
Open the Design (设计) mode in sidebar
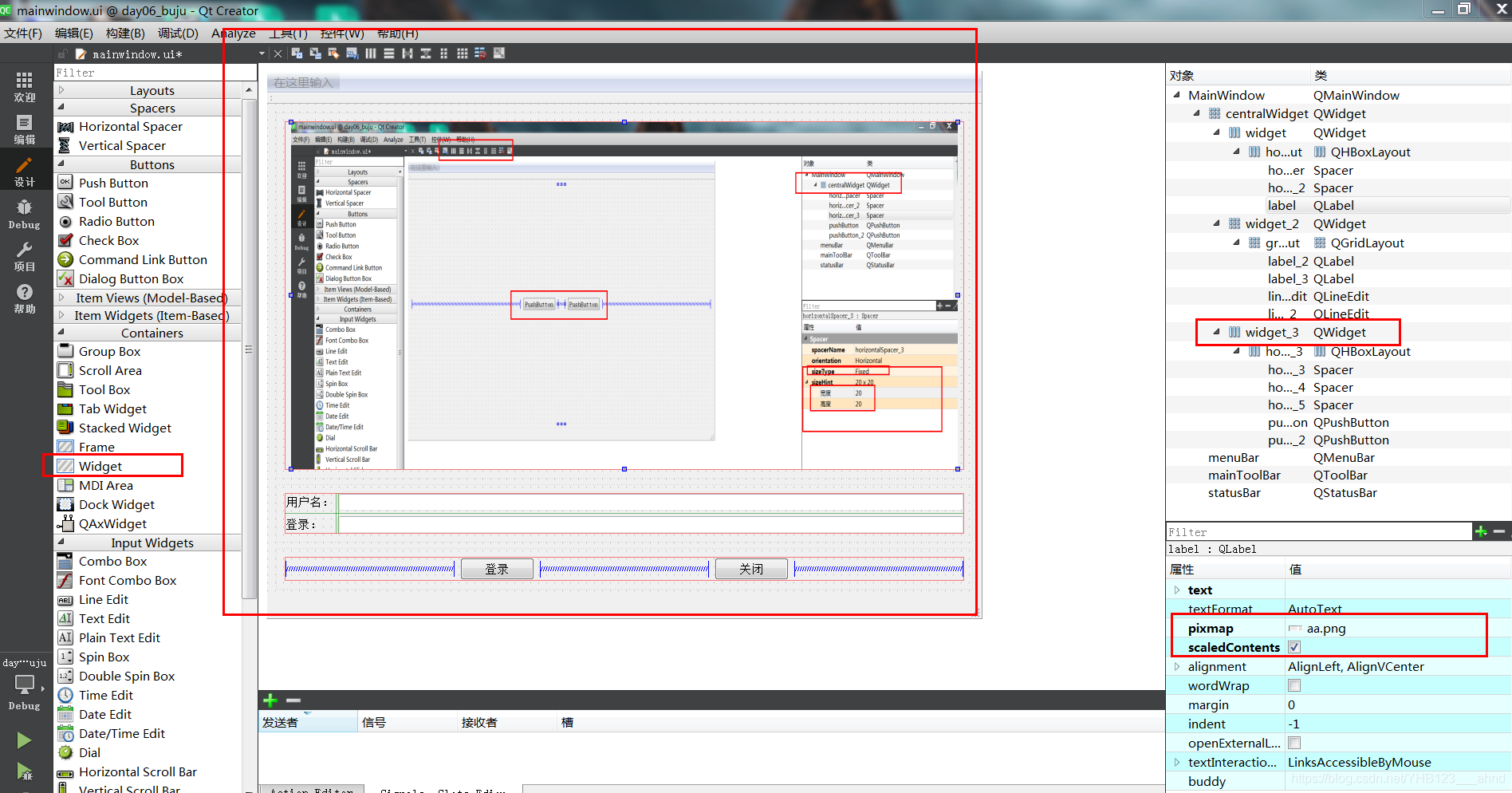pyautogui.click(x=25, y=172)
